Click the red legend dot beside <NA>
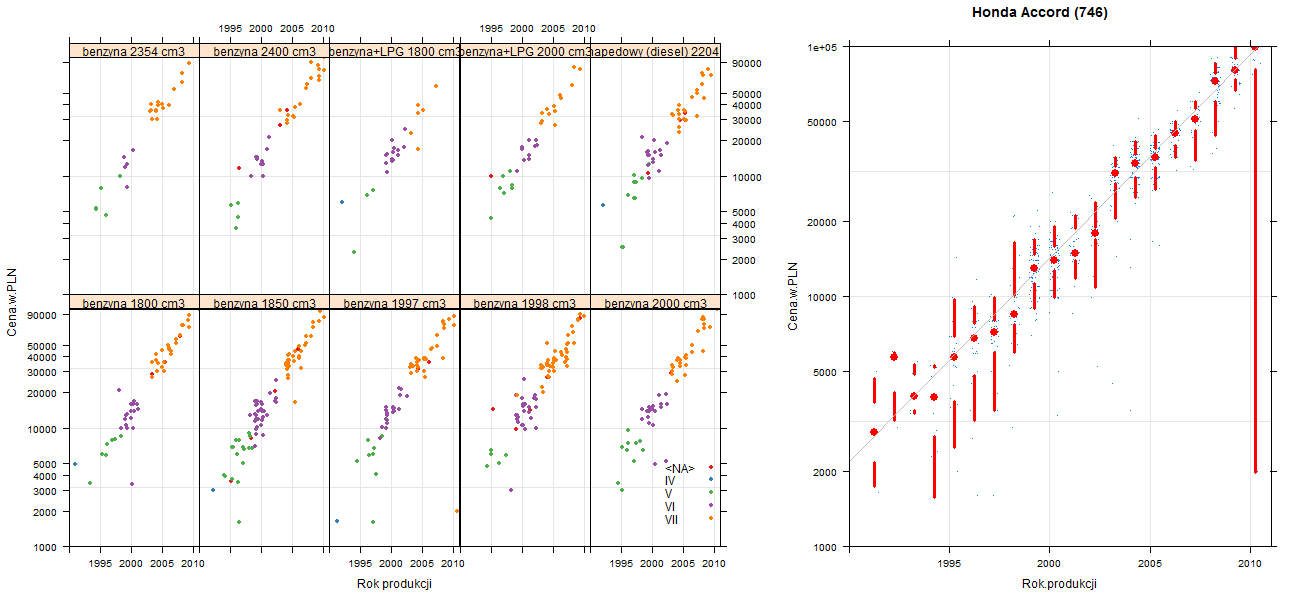 pyautogui.click(x=710, y=467)
